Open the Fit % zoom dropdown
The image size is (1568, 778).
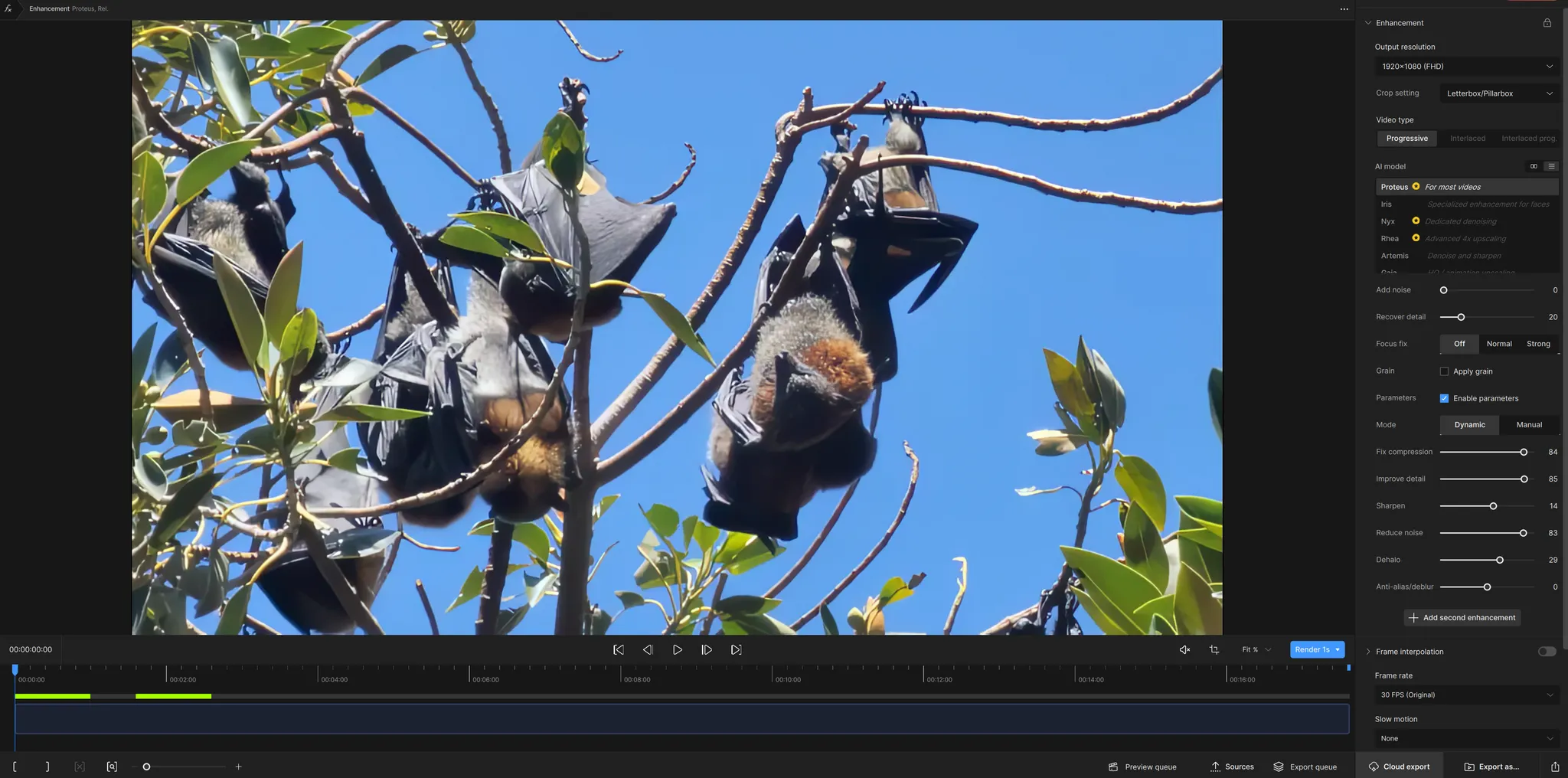[1256, 649]
